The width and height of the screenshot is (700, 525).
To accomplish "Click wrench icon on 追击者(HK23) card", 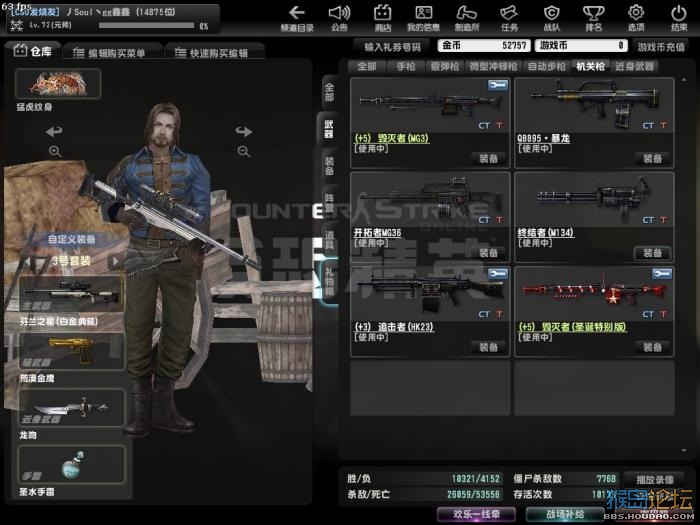I will tap(497, 273).
